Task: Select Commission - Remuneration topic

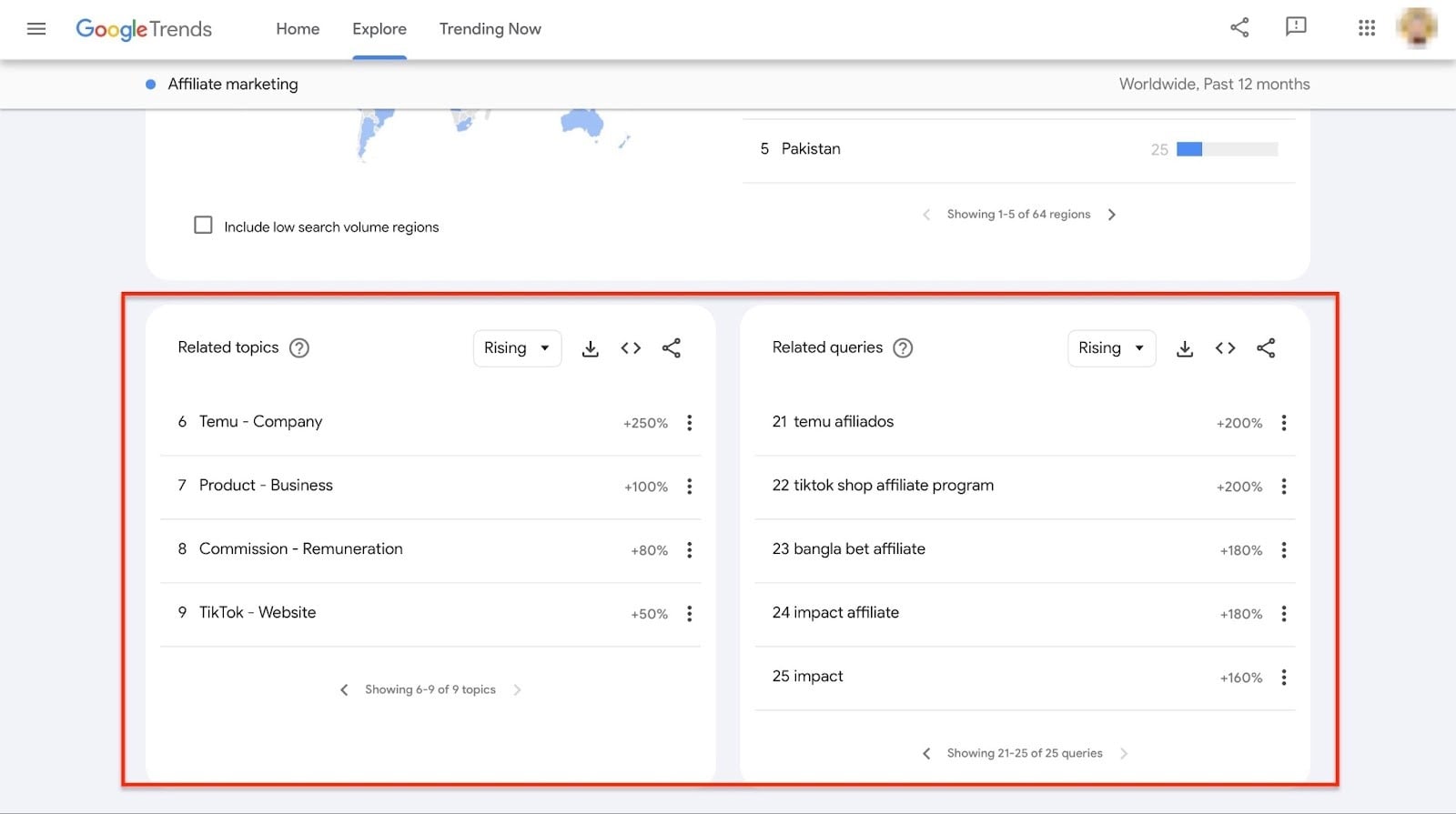Action: pos(300,549)
